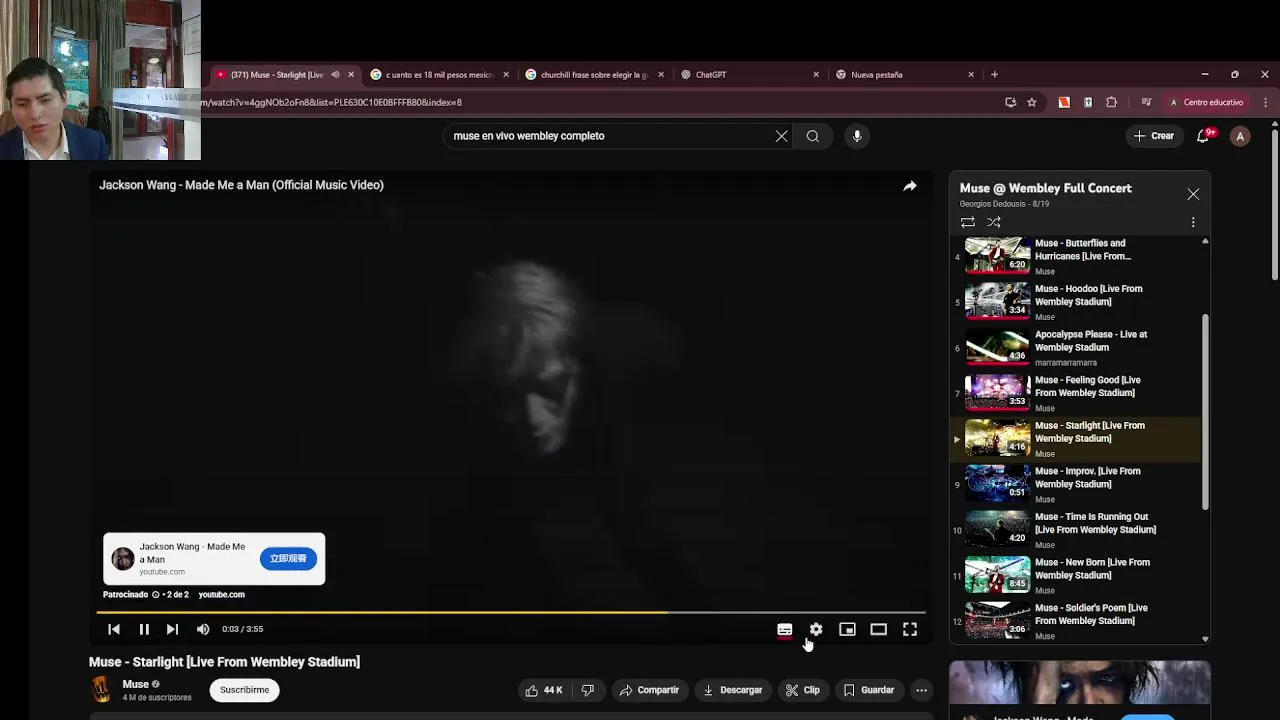Play Hoodoo from the playlist
Screen dimensions: 1280x720
click(x=1075, y=302)
